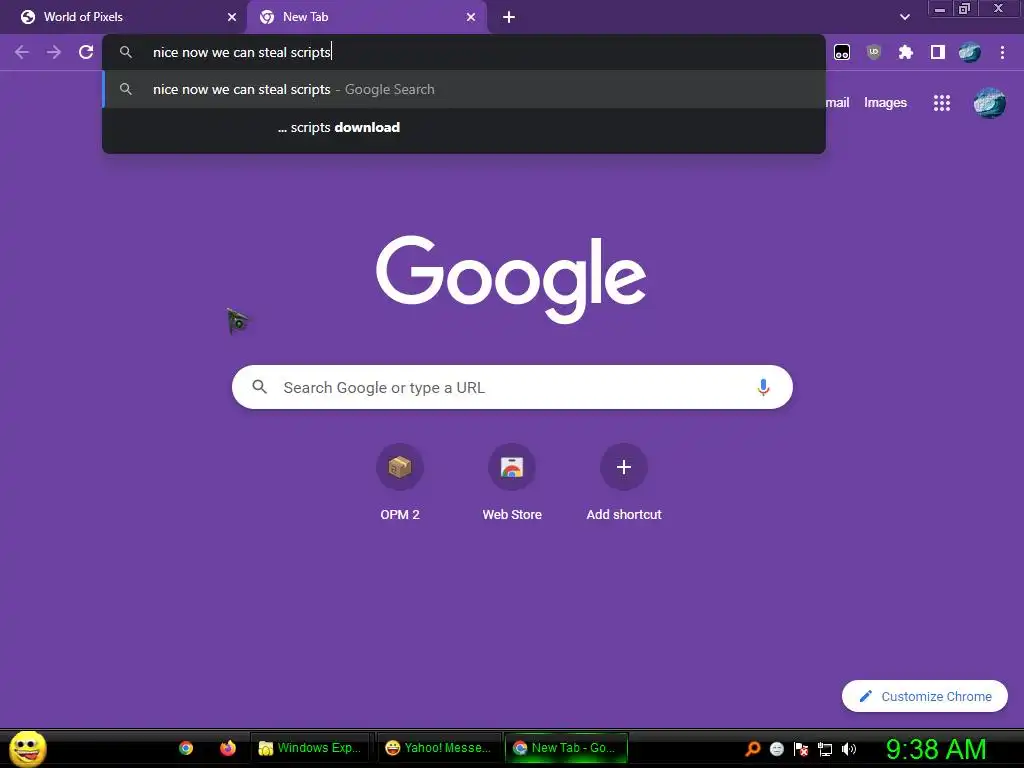Switch to Windows Explorer taskbar button
The width and height of the screenshot is (1024, 768).
pos(311,748)
